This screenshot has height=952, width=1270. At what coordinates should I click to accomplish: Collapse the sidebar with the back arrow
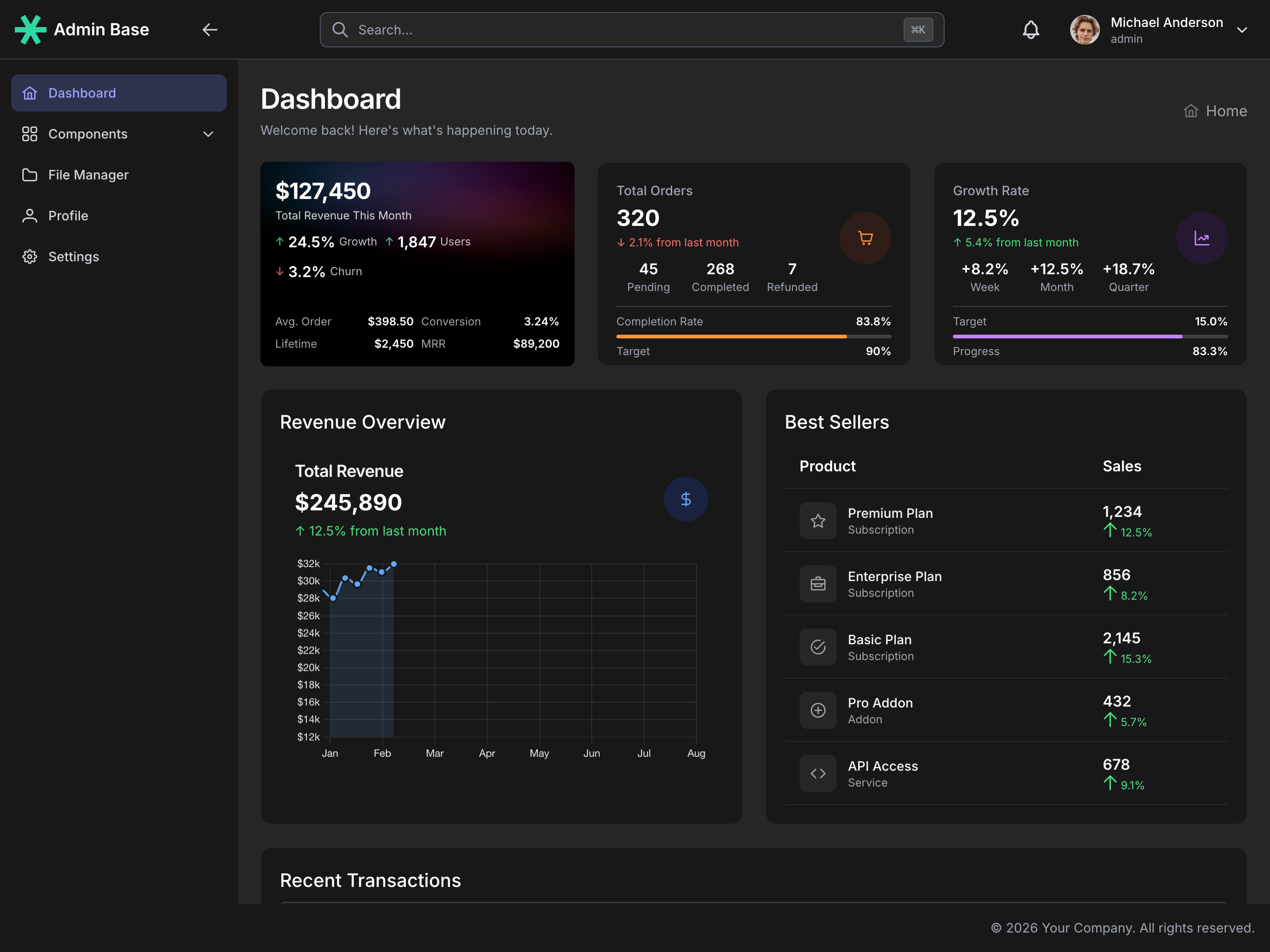point(210,30)
